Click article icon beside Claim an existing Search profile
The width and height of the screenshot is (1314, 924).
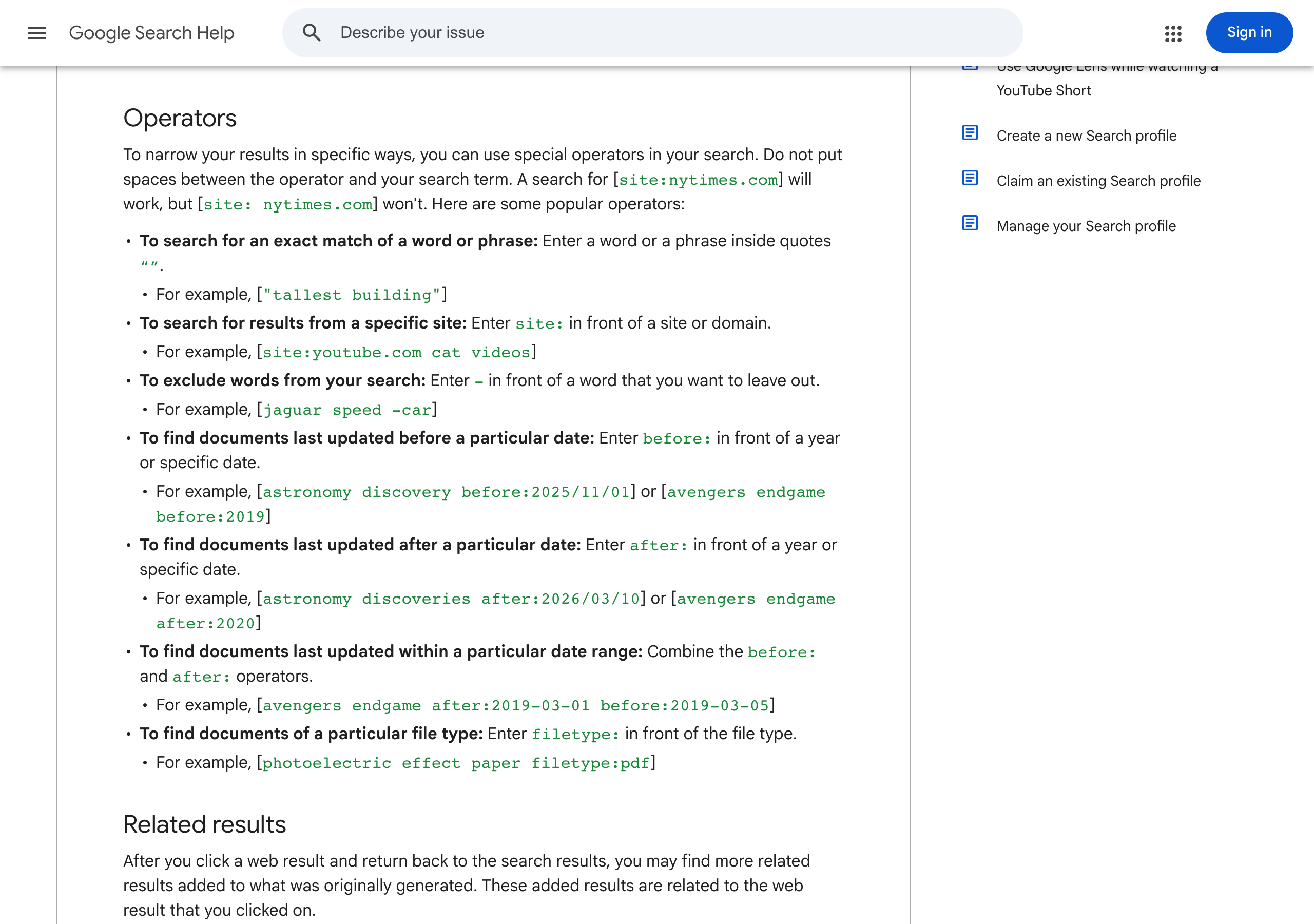coord(970,178)
